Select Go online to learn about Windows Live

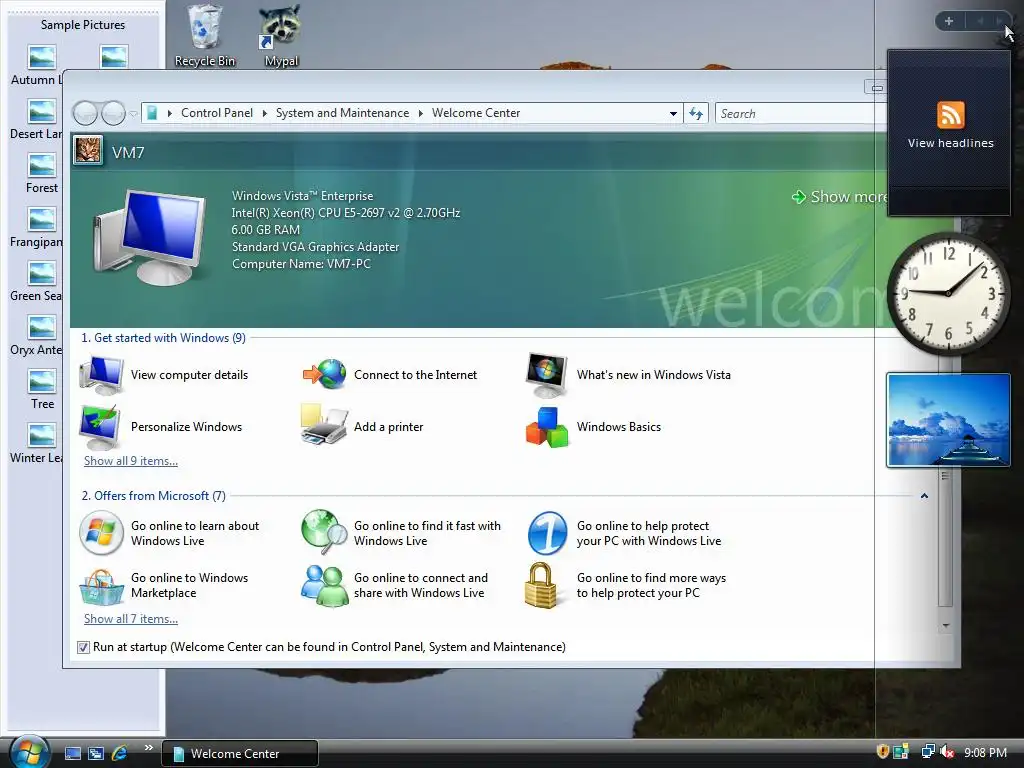[x=169, y=533]
